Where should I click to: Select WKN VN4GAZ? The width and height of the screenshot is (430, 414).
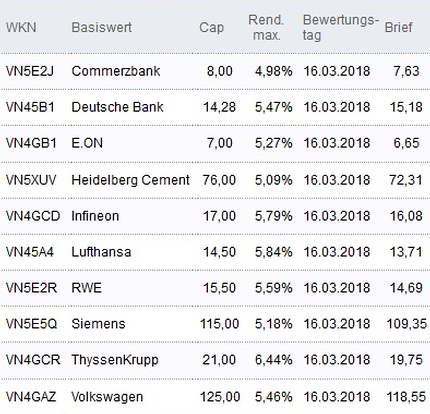point(31,397)
